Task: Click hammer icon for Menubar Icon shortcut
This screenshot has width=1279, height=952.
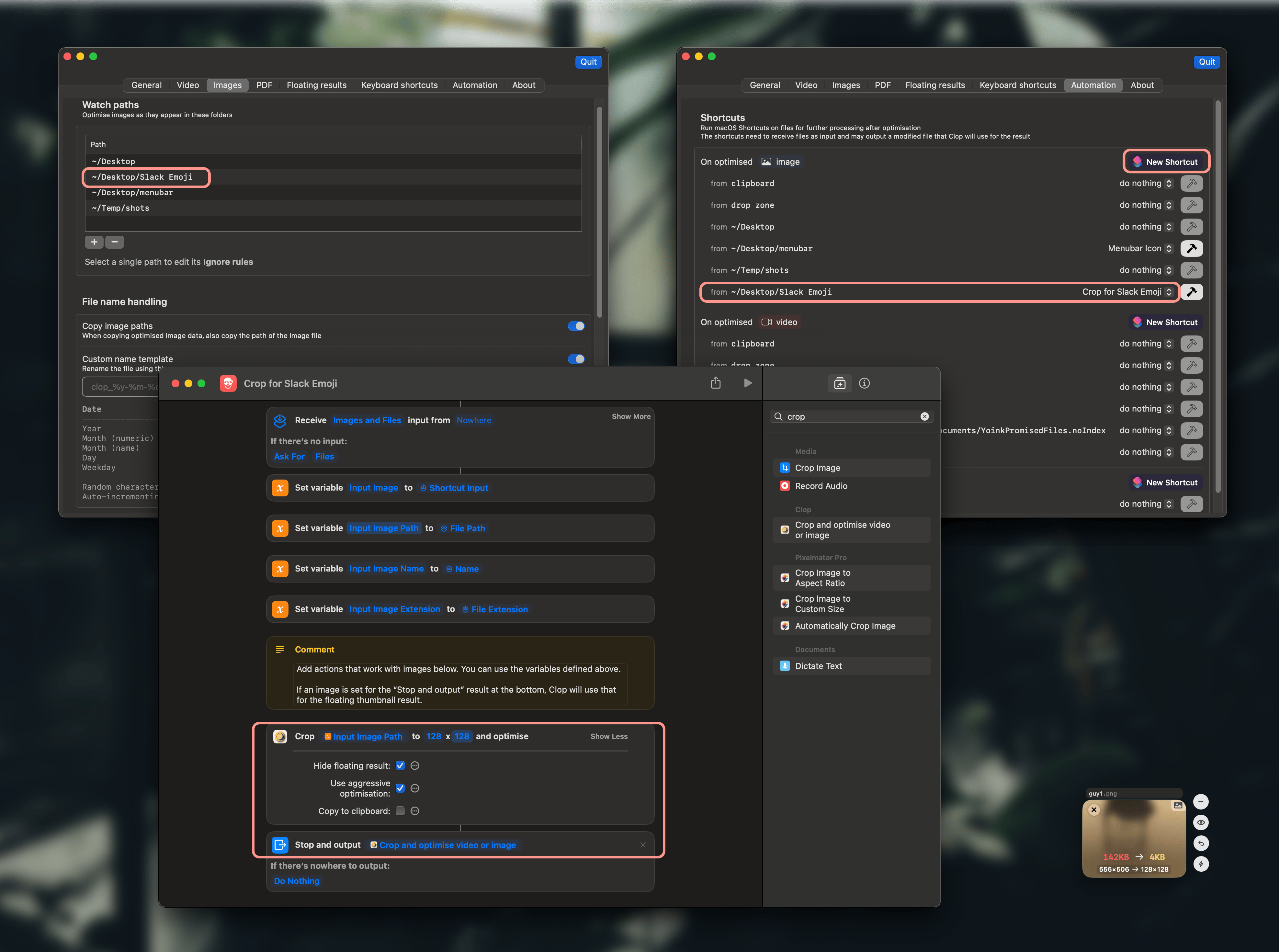Action: tap(1192, 248)
